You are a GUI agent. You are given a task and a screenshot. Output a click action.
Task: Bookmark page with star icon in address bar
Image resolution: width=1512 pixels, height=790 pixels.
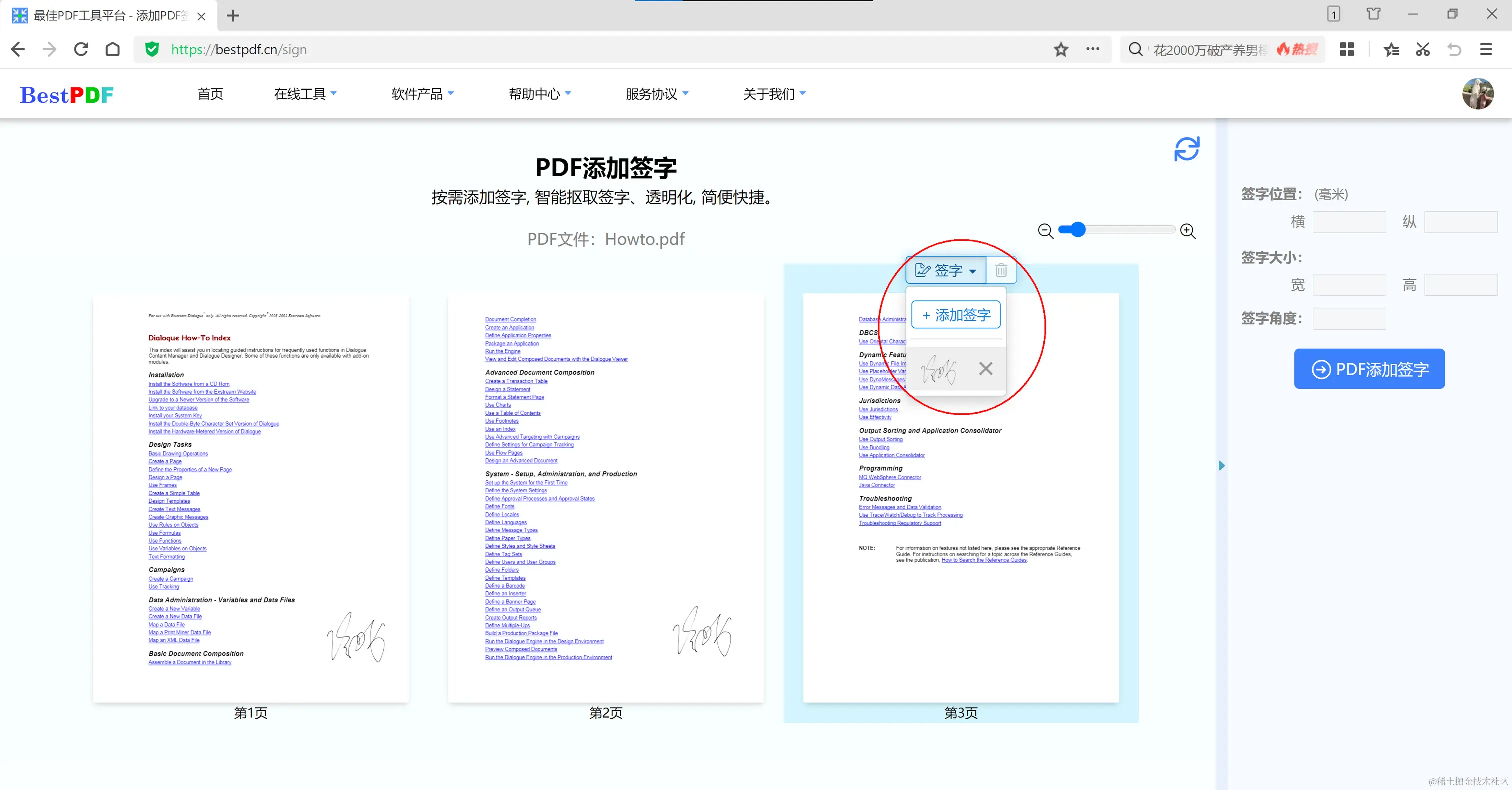click(x=1060, y=50)
